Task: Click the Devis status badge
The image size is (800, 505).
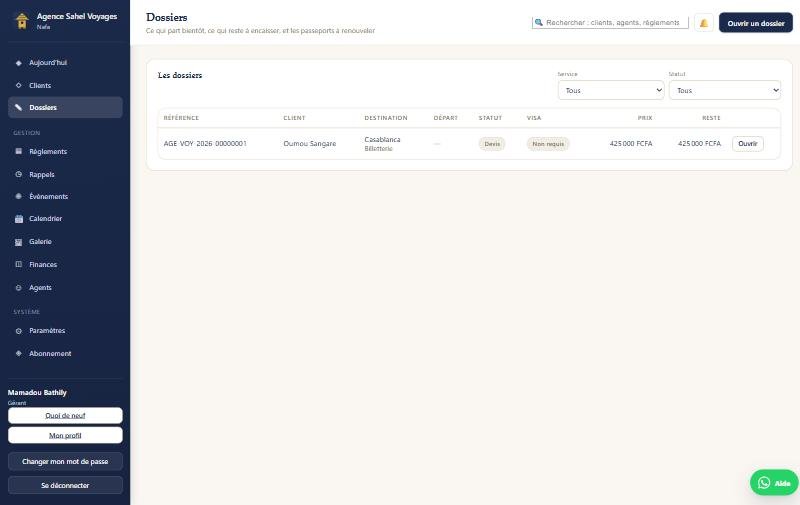Action: (492, 144)
